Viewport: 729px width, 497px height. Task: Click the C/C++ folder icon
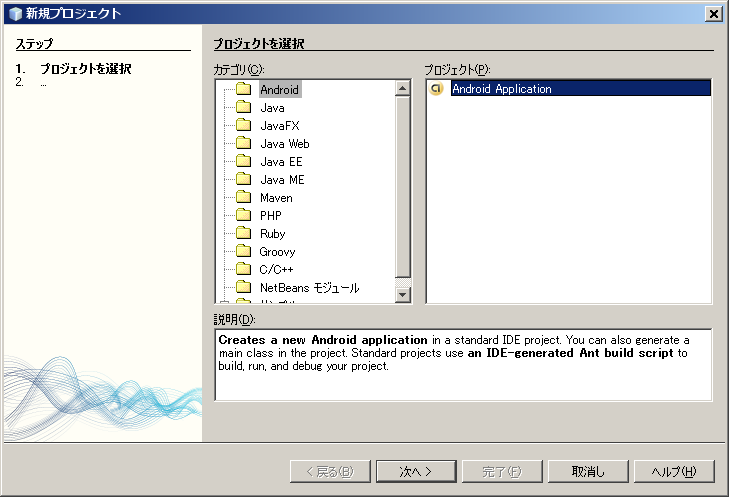tap(243, 269)
